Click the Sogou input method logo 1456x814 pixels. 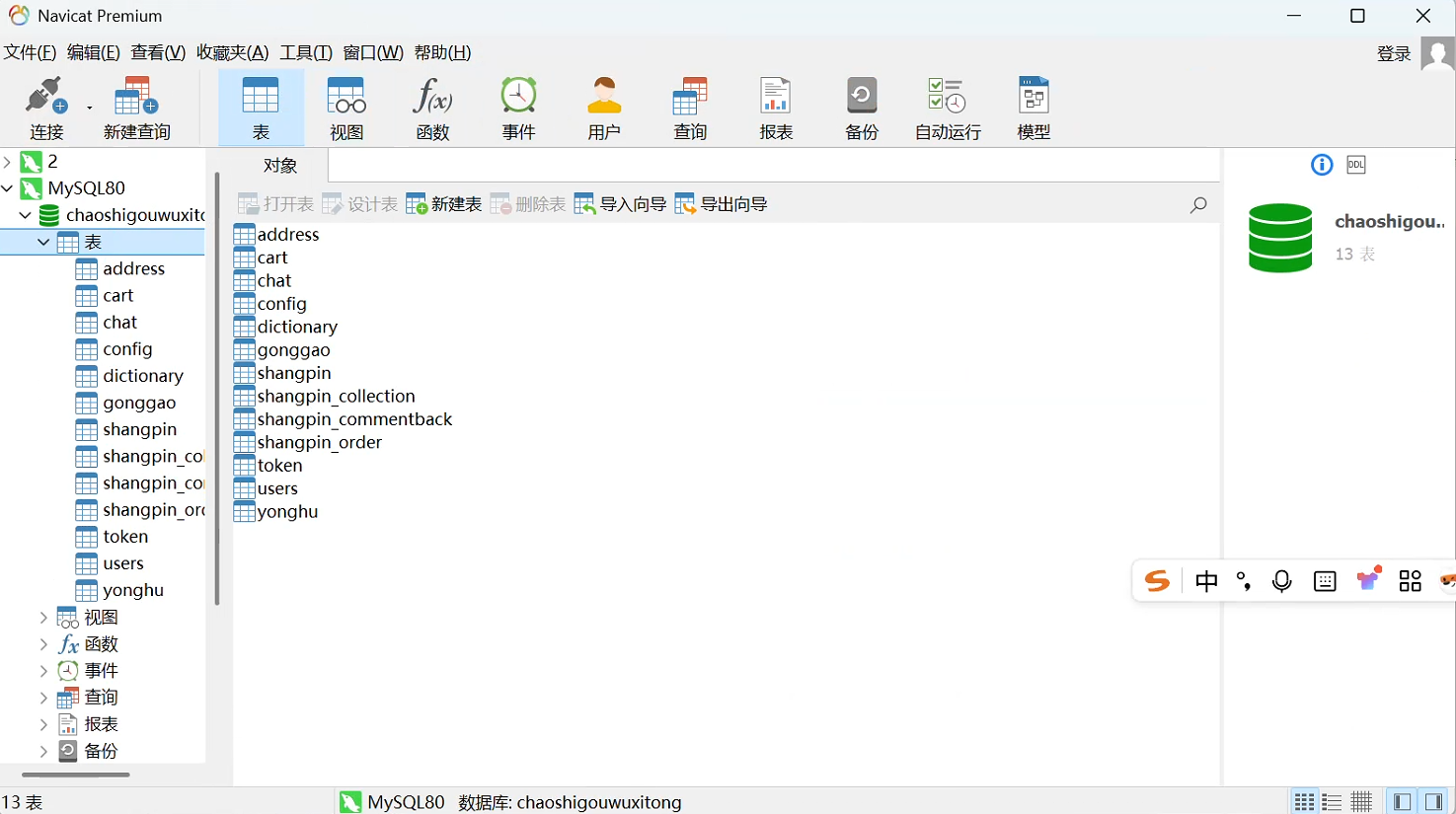tap(1157, 581)
